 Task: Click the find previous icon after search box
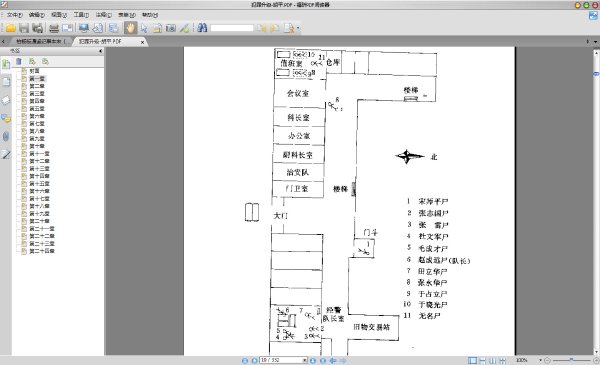tap(262, 28)
